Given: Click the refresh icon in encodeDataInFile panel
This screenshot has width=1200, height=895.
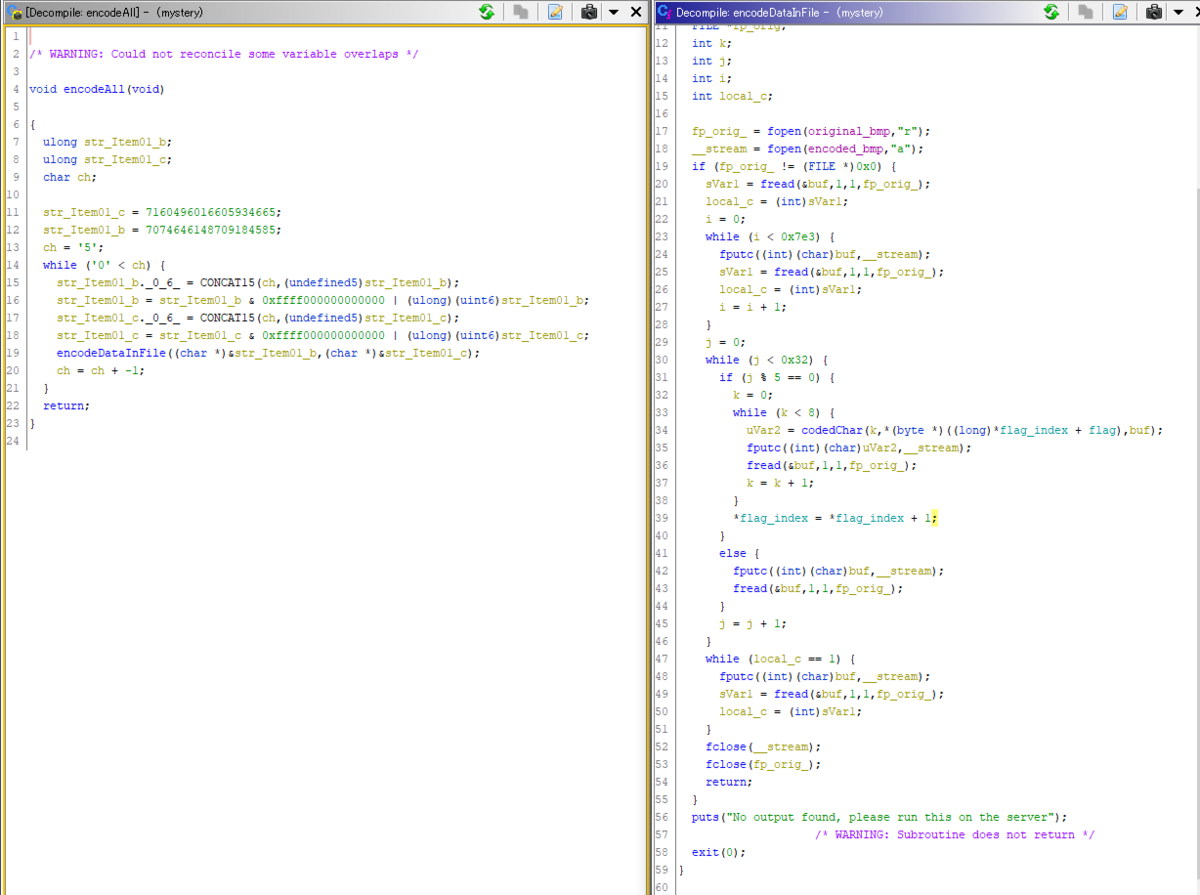Looking at the screenshot, I should click(x=1051, y=12).
